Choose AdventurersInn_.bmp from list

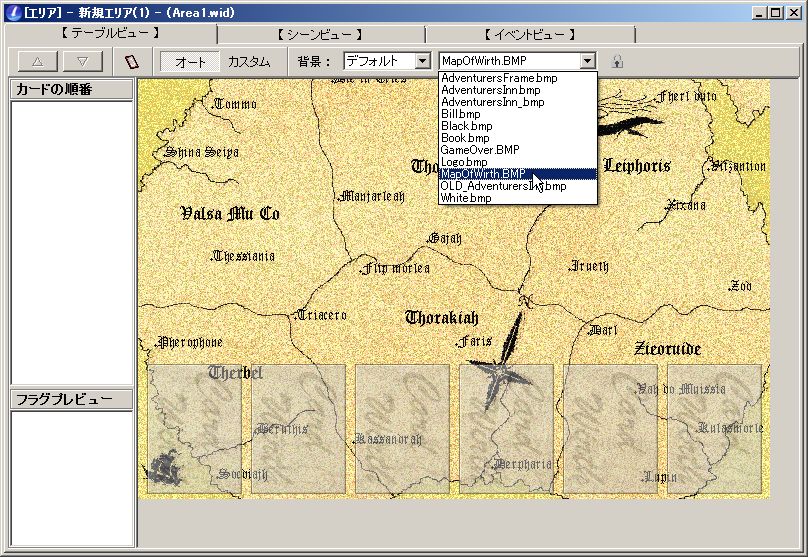click(x=518, y=102)
